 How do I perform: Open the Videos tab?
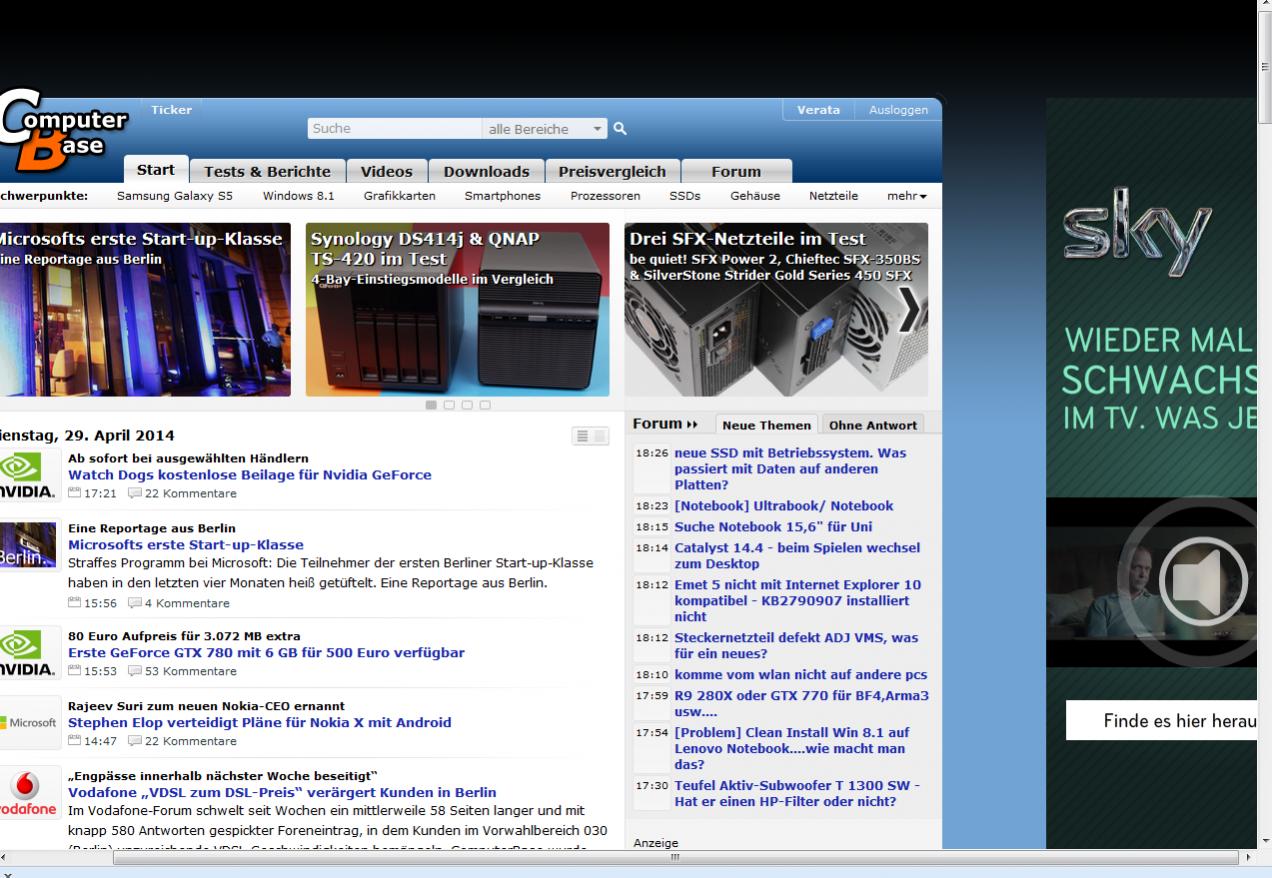(x=387, y=172)
